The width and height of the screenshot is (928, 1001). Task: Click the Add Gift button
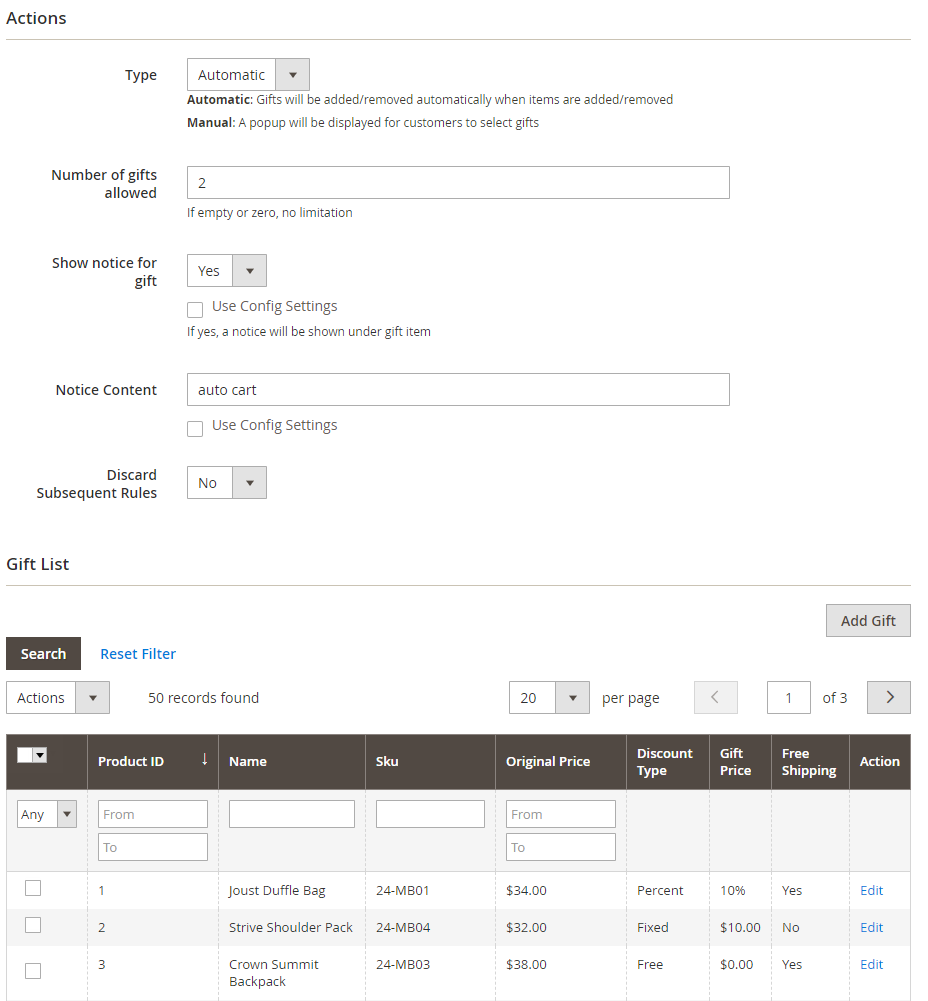[867, 620]
